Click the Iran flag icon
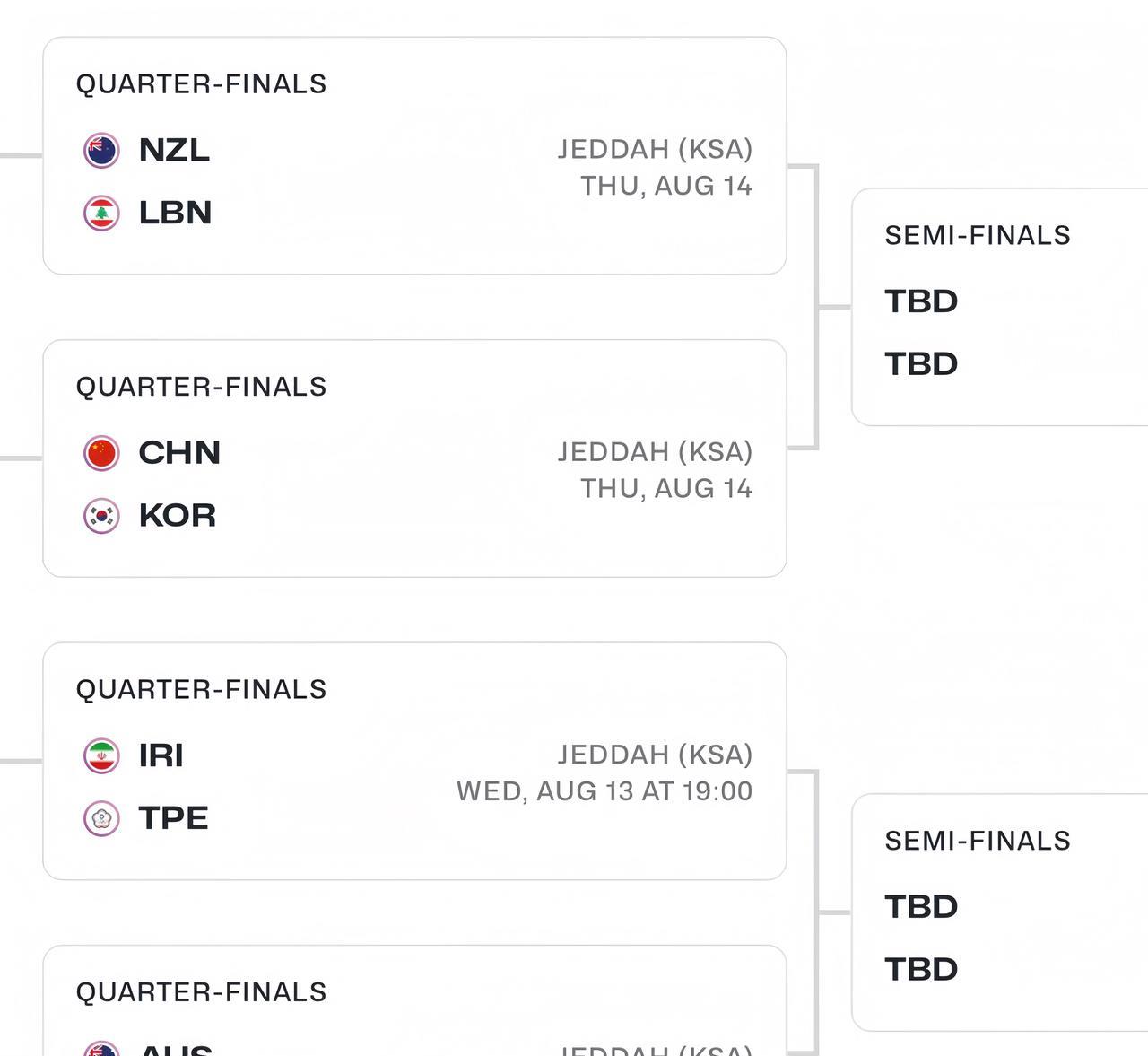This screenshot has height=1056, width=1148. coord(101,756)
